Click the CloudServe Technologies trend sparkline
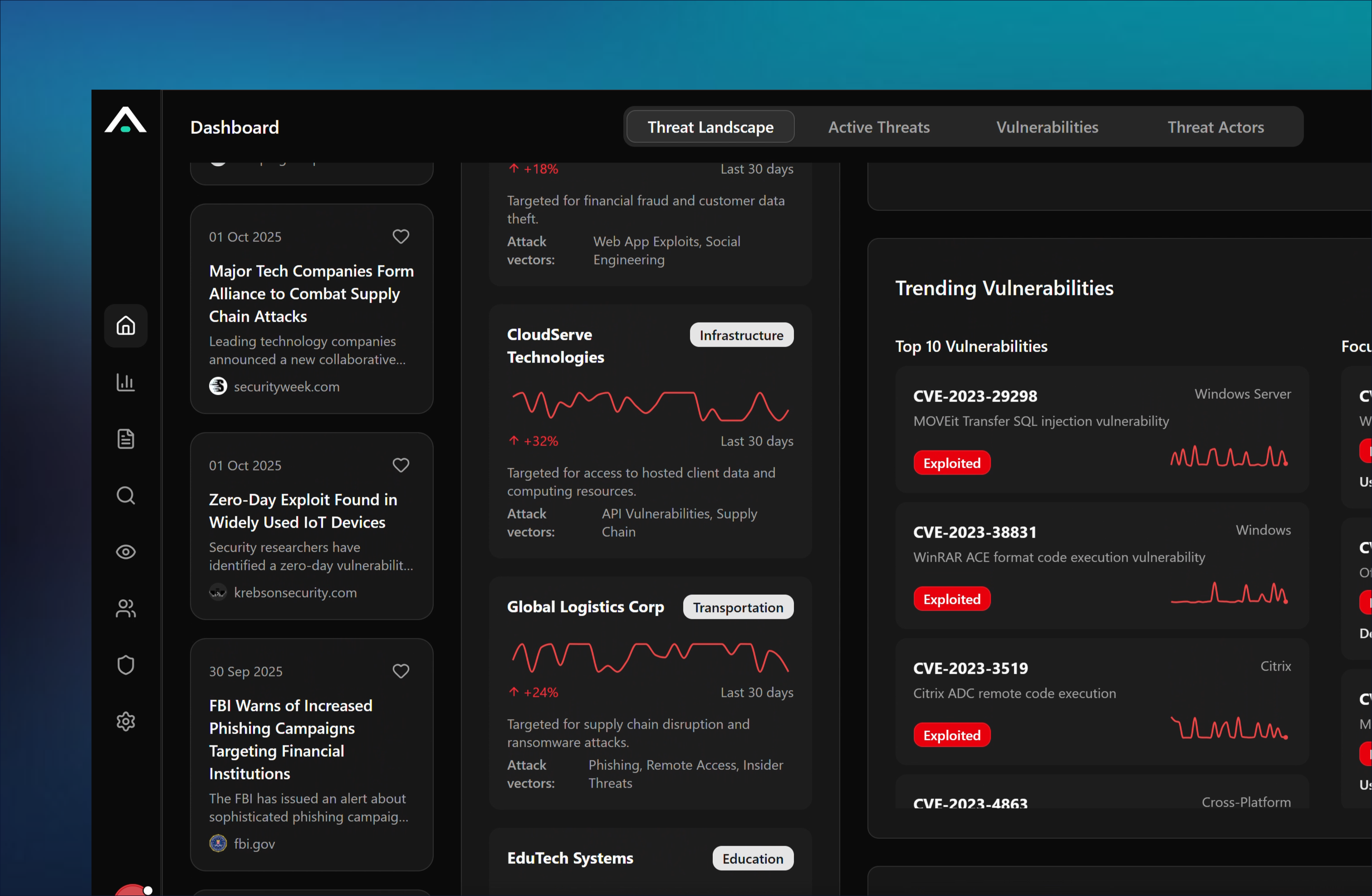The width and height of the screenshot is (1372, 896). [650, 405]
